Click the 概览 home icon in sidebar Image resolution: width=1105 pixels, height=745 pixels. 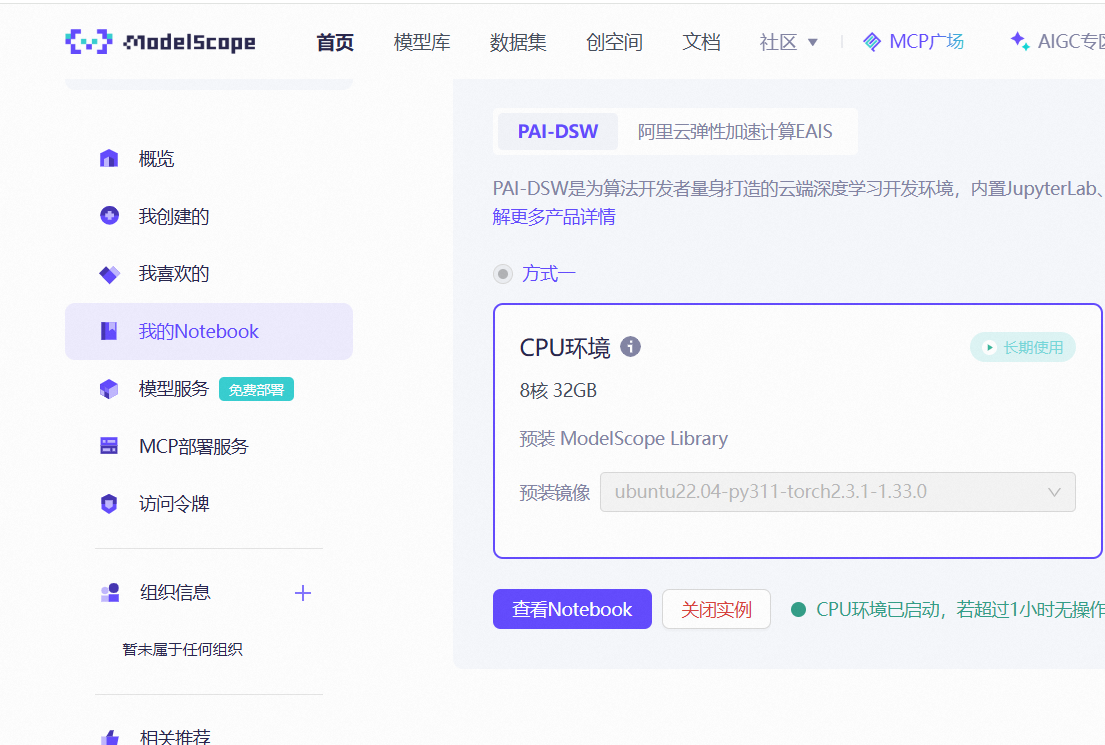tap(109, 159)
